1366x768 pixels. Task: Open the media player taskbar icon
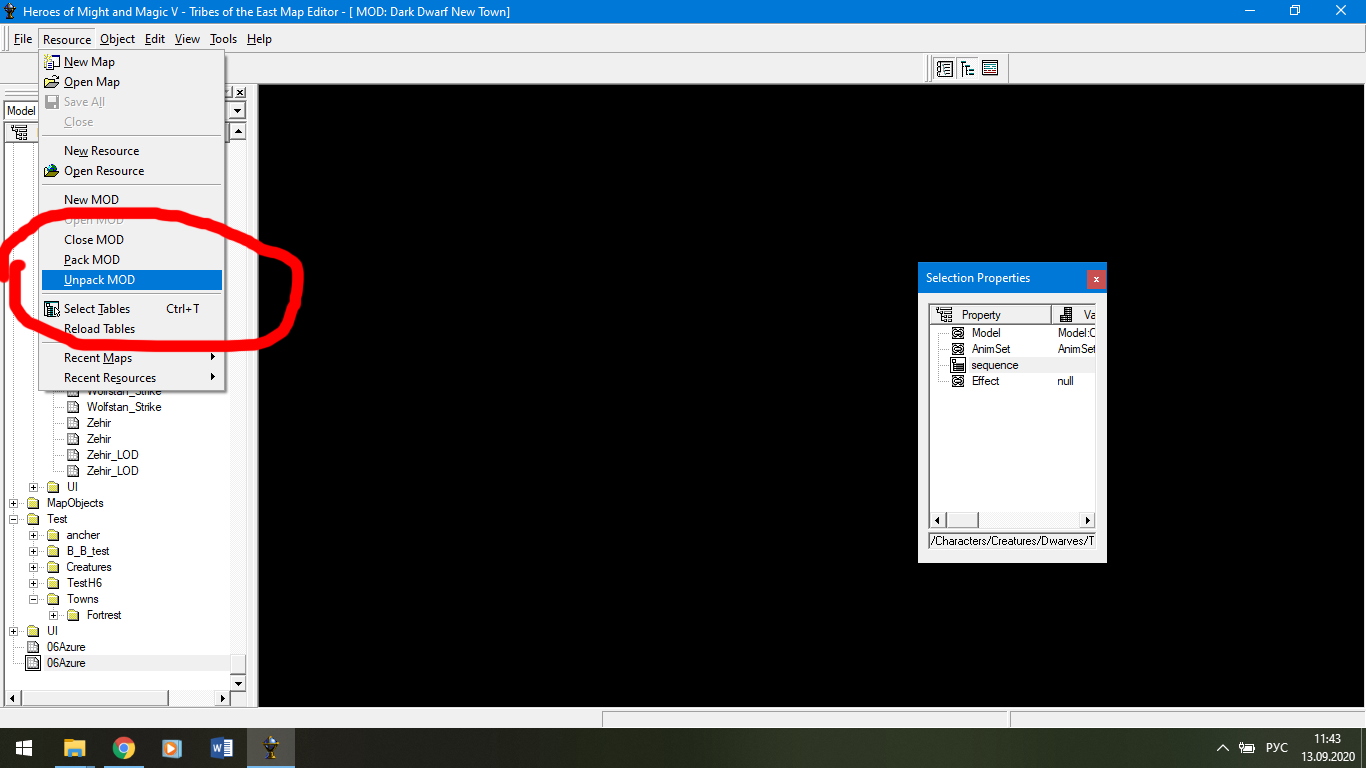pyautogui.click(x=172, y=748)
